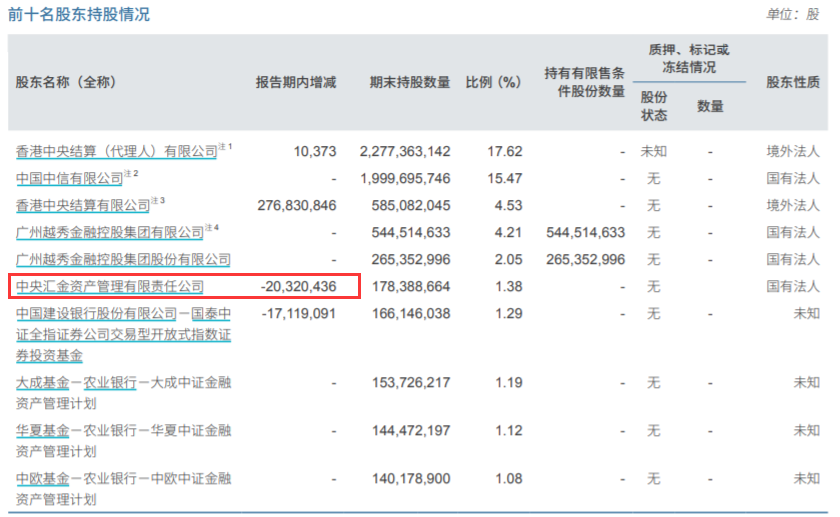Select title 前十名股东持股情况
Image resolution: width=840 pixels, height=517 pixels.
tap(79, 14)
